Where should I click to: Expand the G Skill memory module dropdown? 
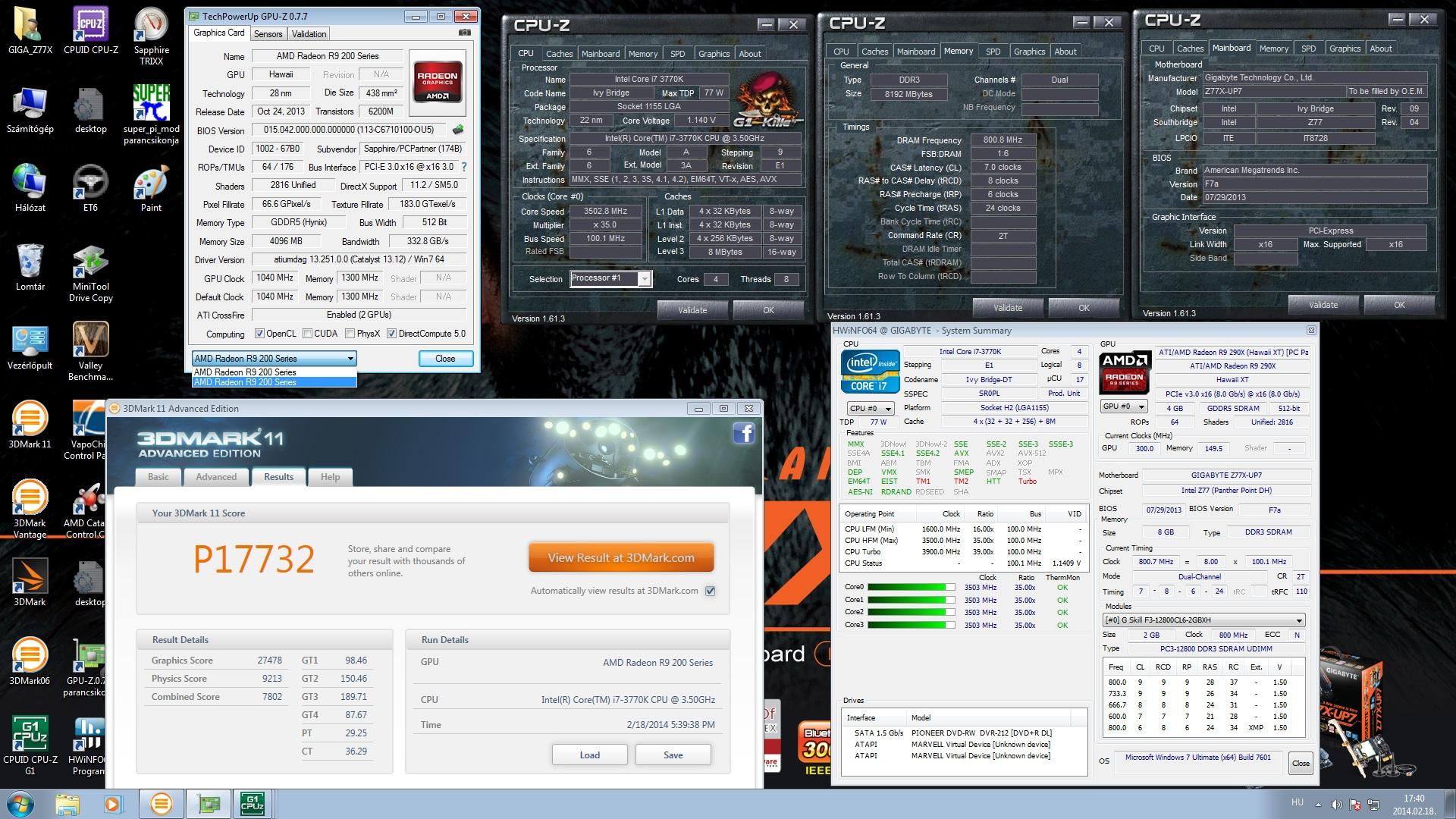point(1299,620)
